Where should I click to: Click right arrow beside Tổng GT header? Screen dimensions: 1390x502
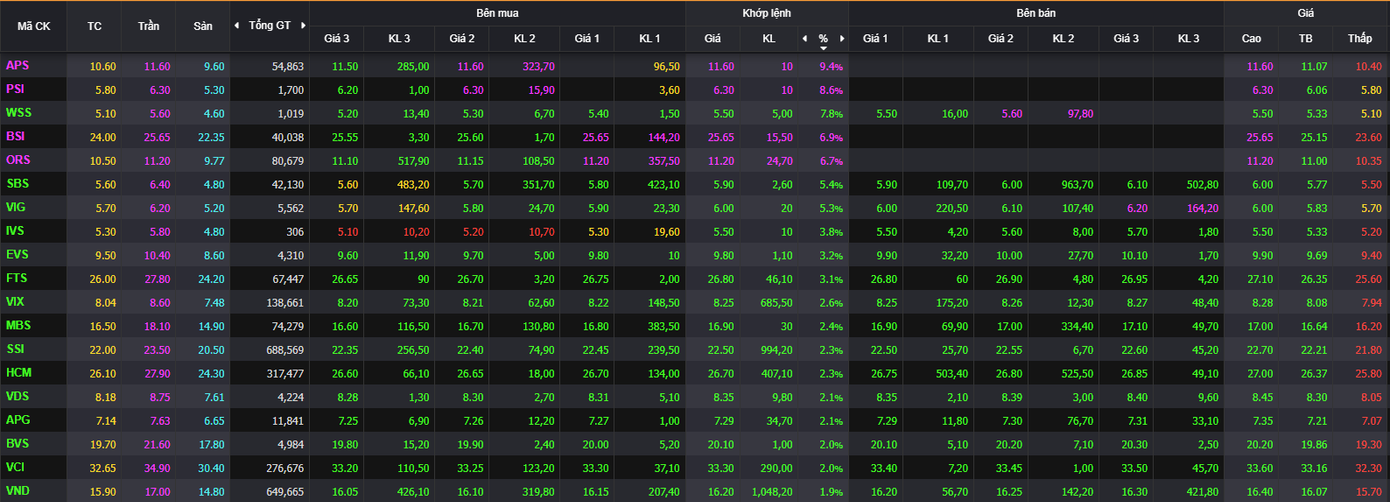tap(302, 26)
